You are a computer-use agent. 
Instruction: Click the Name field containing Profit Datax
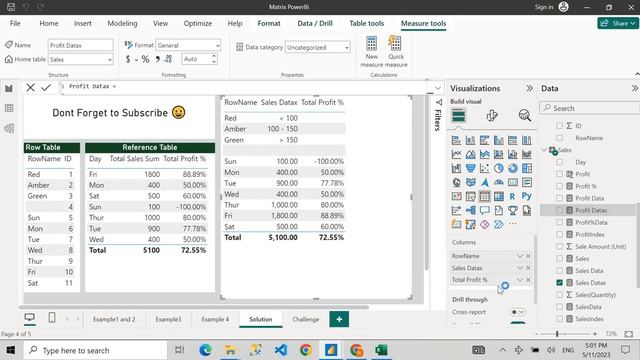pyautogui.click(x=80, y=45)
